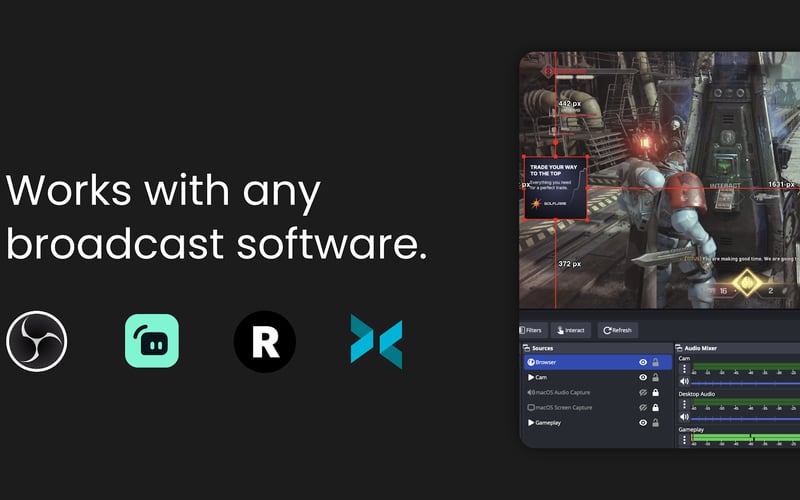Unlock the macOS Screen Capture source
The width and height of the screenshot is (800, 500).
[x=656, y=408]
